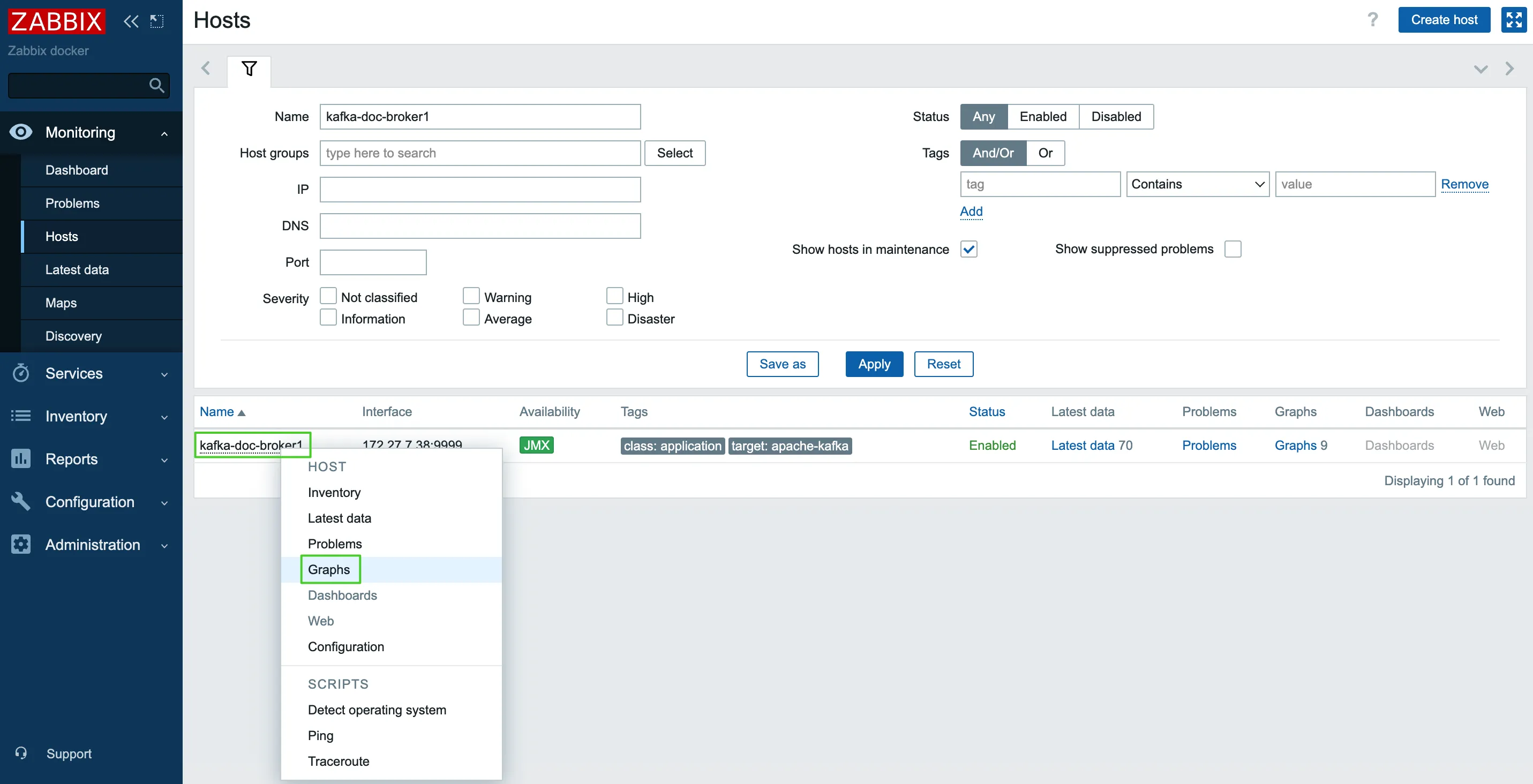This screenshot has height=784, width=1533.
Task: Click the help question mark icon
Action: pyautogui.click(x=1372, y=20)
